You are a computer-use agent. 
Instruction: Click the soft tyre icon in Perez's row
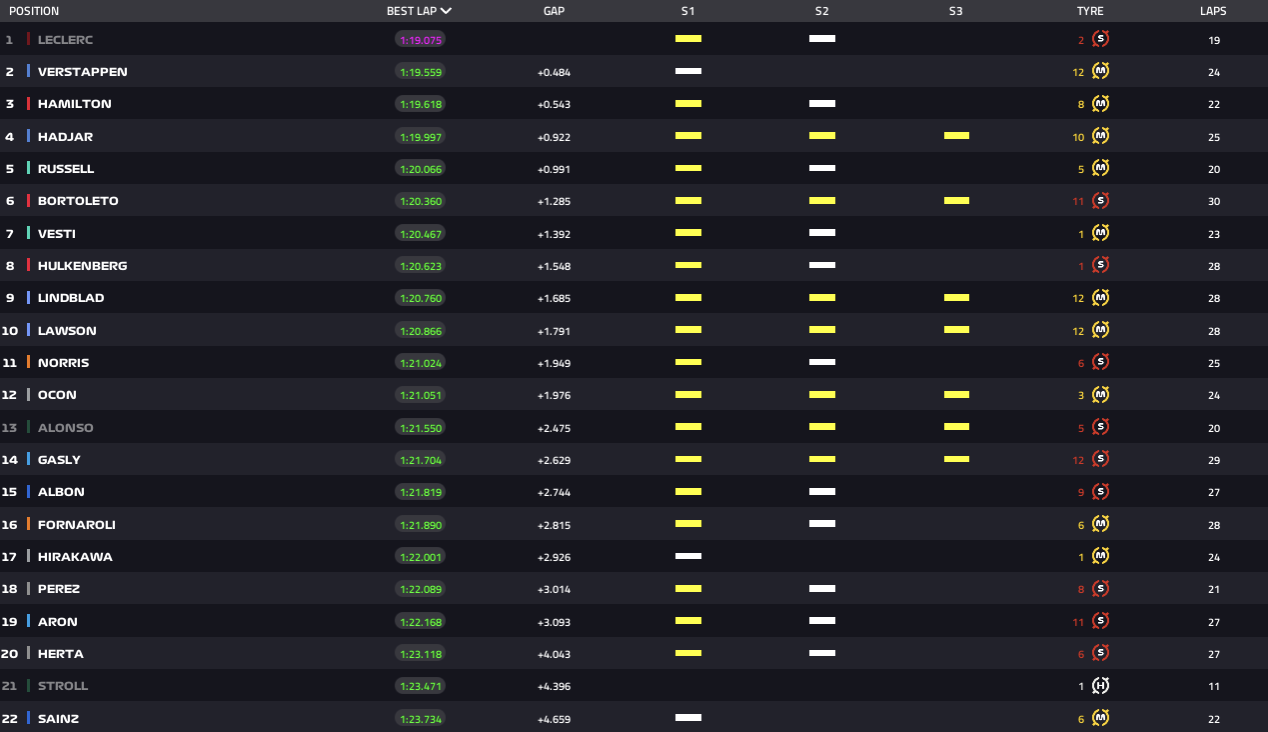point(1101,588)
